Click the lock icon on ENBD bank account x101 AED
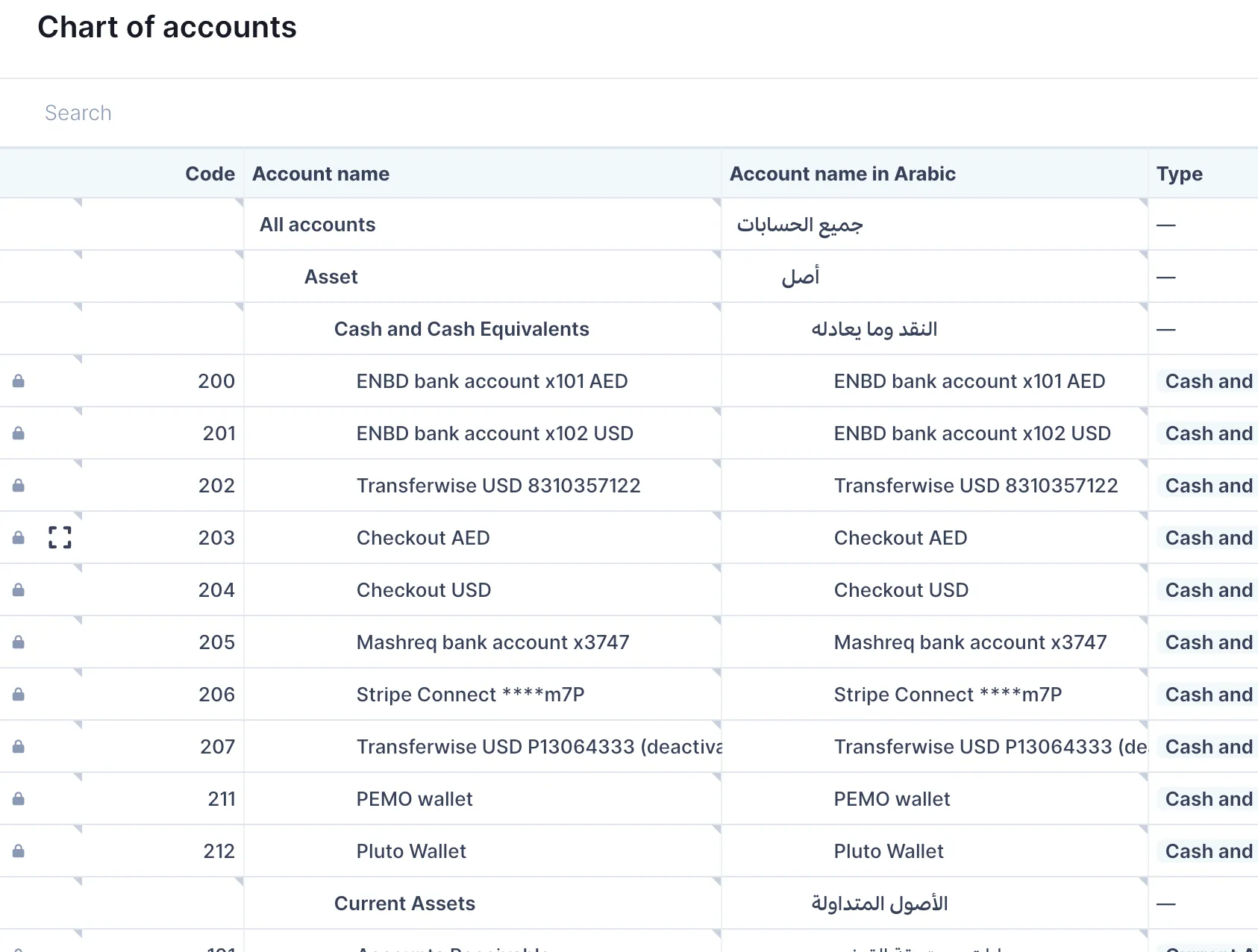This screenshot has width=1258, height=952. pyautogui.click(x=17, y=381)
